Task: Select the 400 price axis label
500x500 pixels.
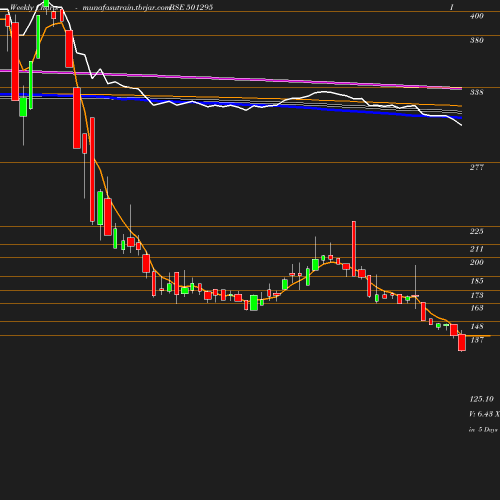Action: tap(476, 16)
